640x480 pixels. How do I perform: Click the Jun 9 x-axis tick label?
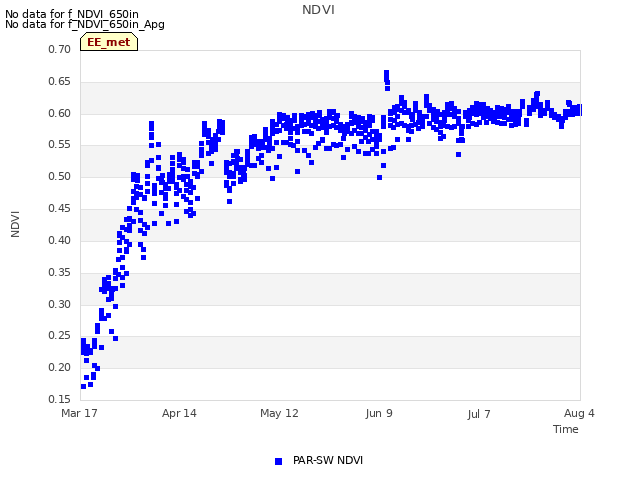point(379,413)
